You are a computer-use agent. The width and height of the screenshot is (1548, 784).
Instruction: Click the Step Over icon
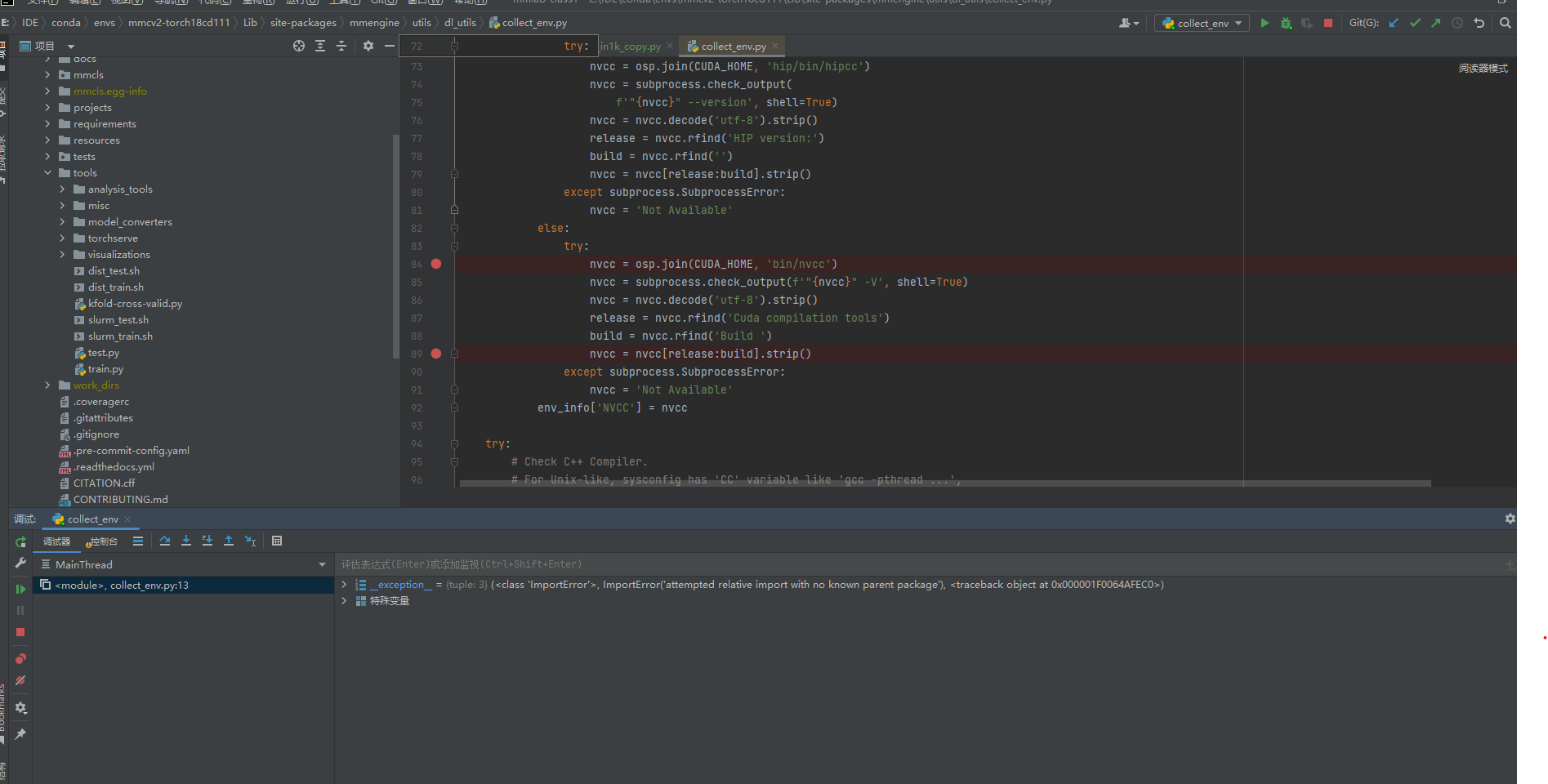(x=165, y=541)
